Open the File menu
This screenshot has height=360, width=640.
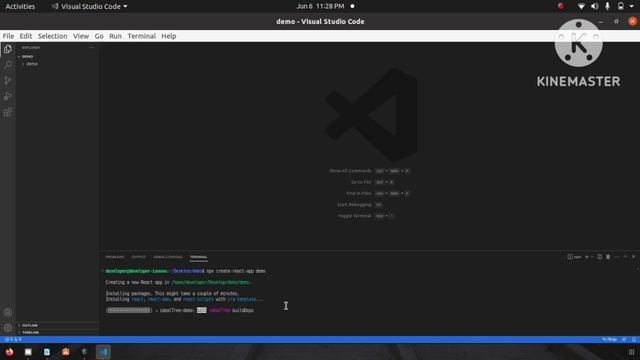(8, 36)
